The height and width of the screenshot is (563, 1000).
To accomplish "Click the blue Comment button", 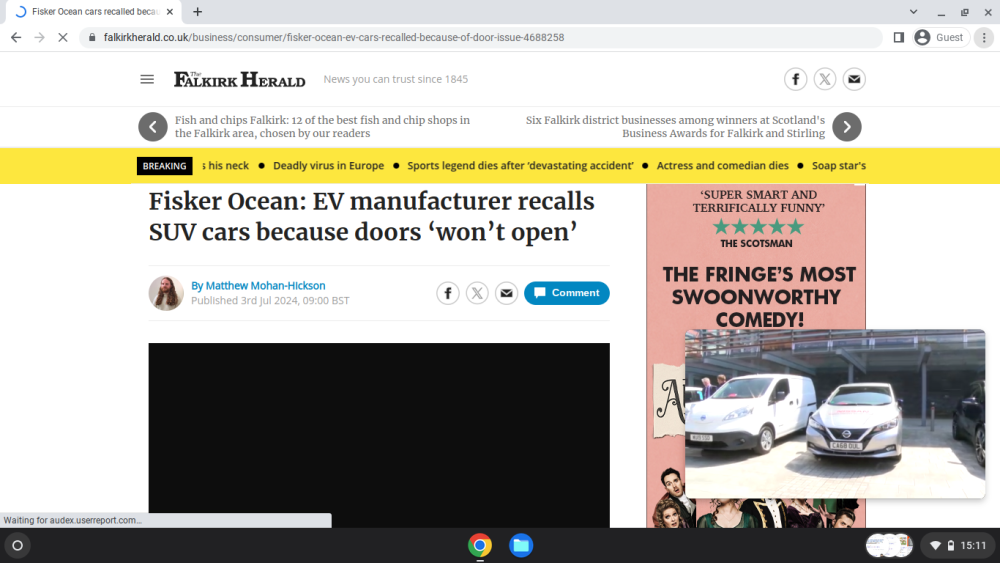I will [x=567, y=293].
